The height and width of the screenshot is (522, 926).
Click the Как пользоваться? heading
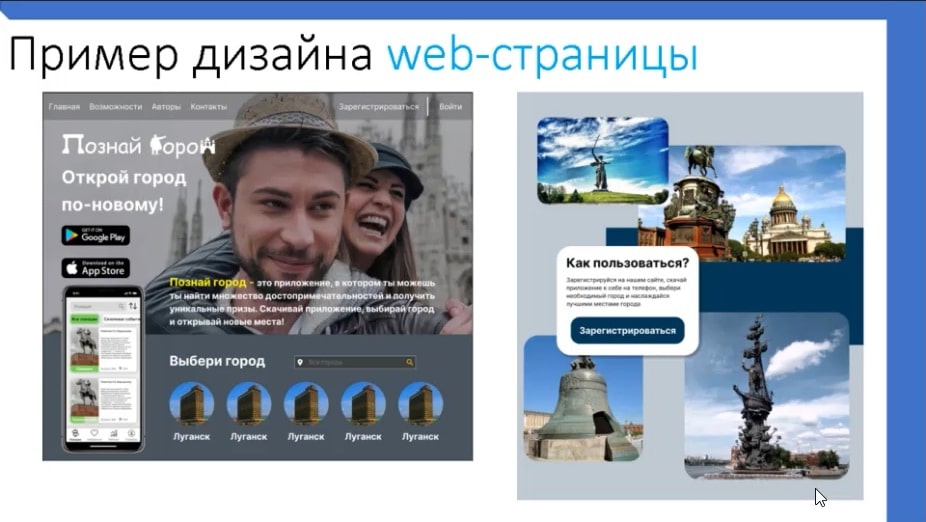click(x=627, y=263)
